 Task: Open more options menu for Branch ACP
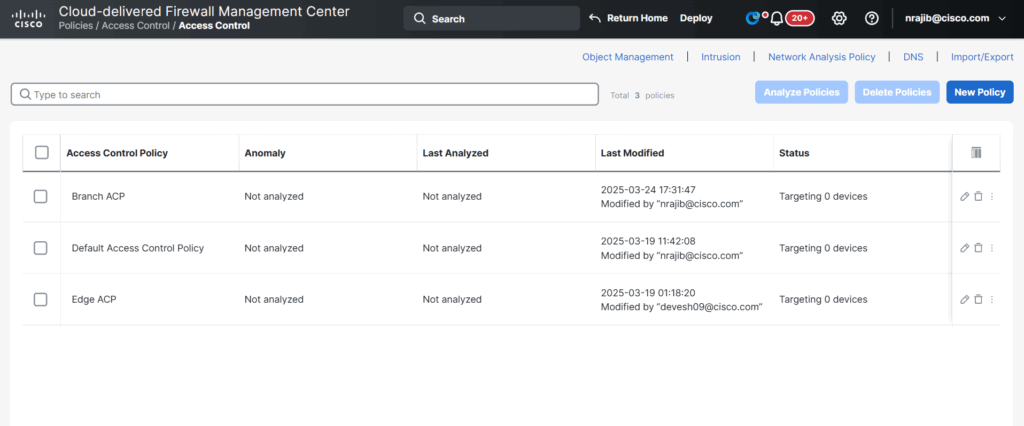[x=992, y=197]
